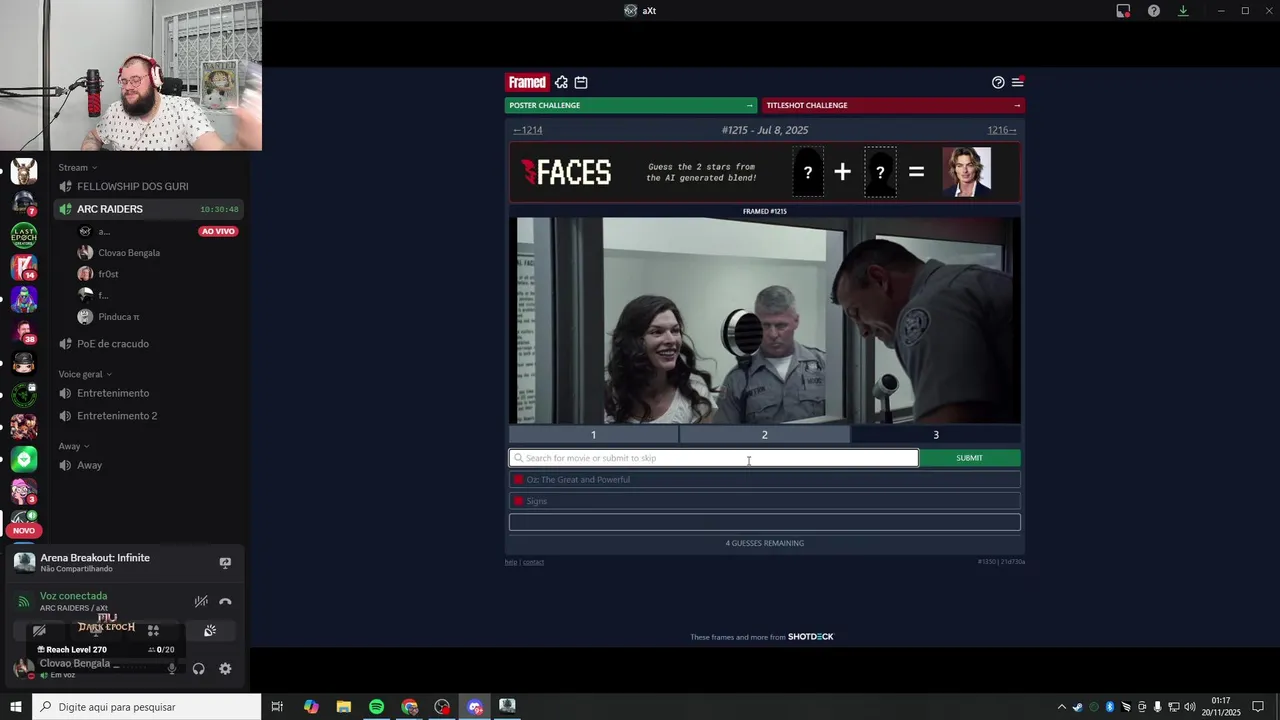Click the contact footer link
Screen dimensions: 1280x720
533,562
